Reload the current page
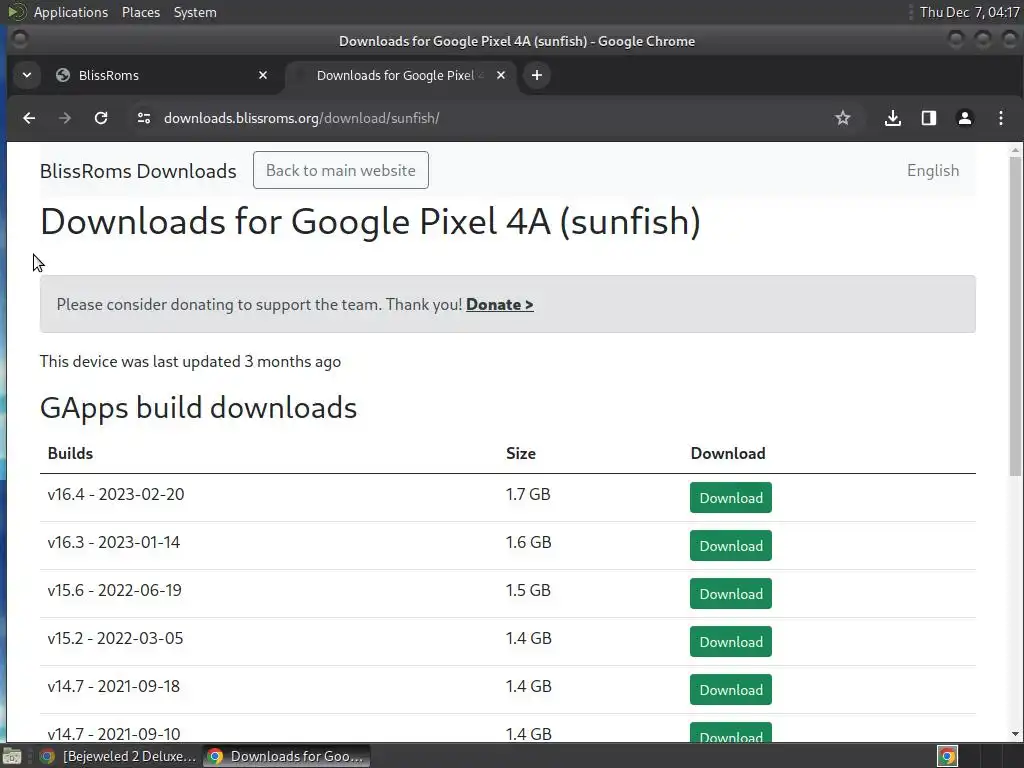 (x=101, y=118)
